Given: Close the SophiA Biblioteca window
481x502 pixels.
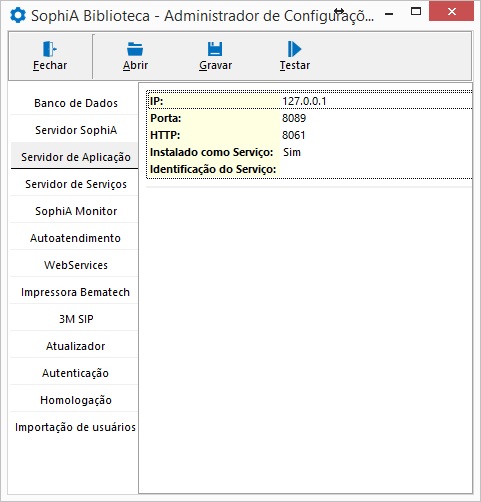Looking at the screenshot, I should tap(452, 12).
